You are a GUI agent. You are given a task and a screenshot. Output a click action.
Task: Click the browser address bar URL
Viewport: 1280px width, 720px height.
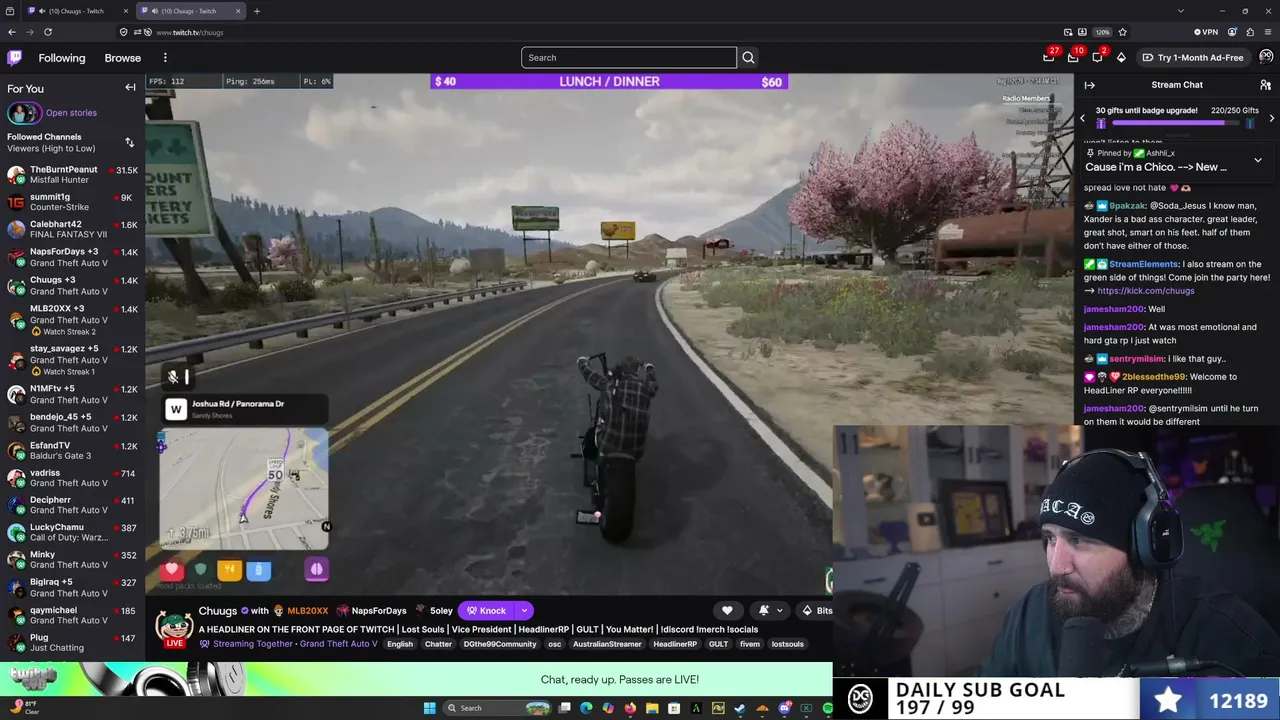point(190,32)
